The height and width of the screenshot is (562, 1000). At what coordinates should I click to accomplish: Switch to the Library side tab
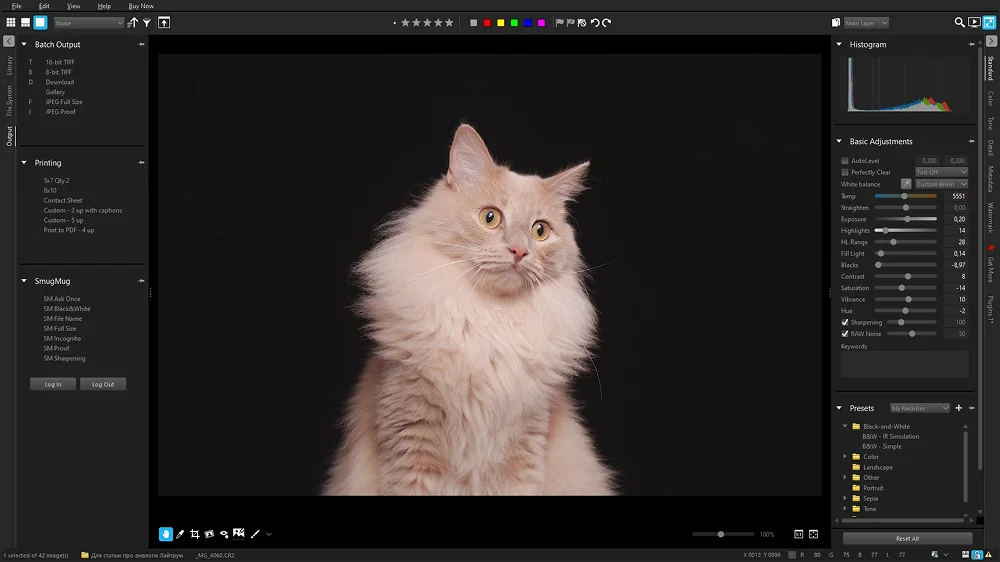tap(9, 65)
